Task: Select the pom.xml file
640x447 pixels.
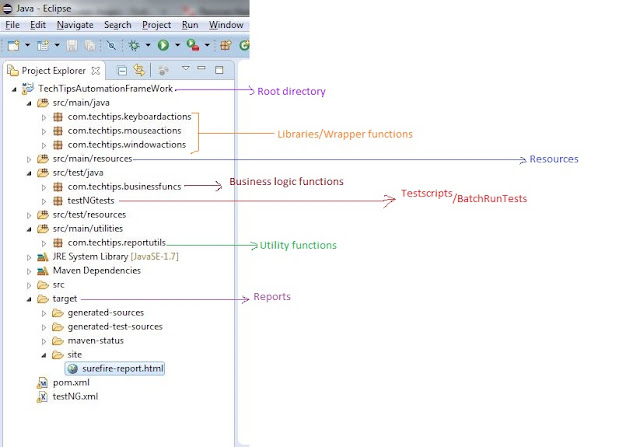Action: coord(71,383)
